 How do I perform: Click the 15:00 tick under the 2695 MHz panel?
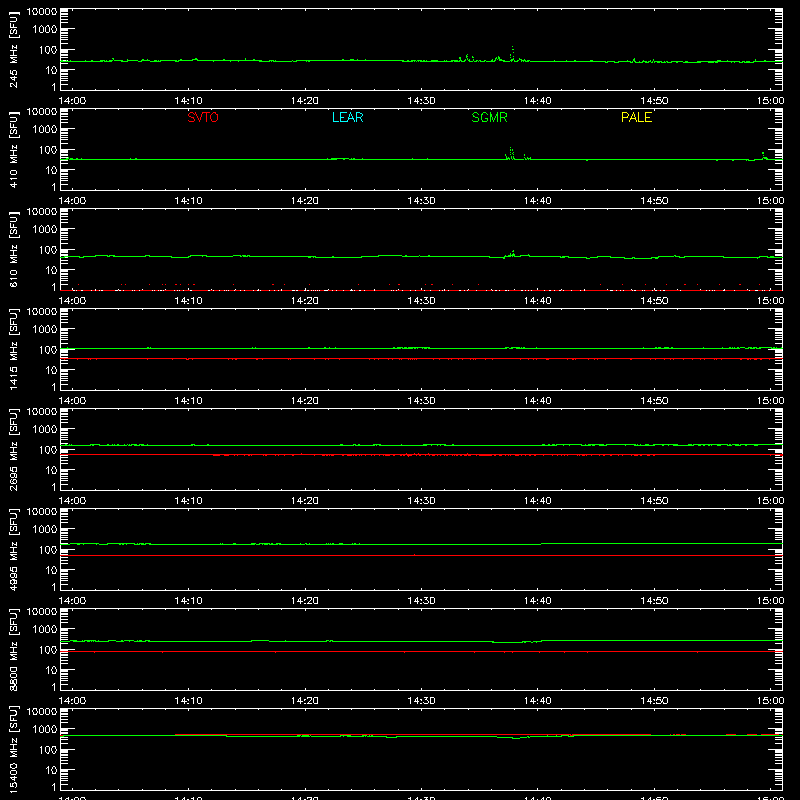click(770, 501)
